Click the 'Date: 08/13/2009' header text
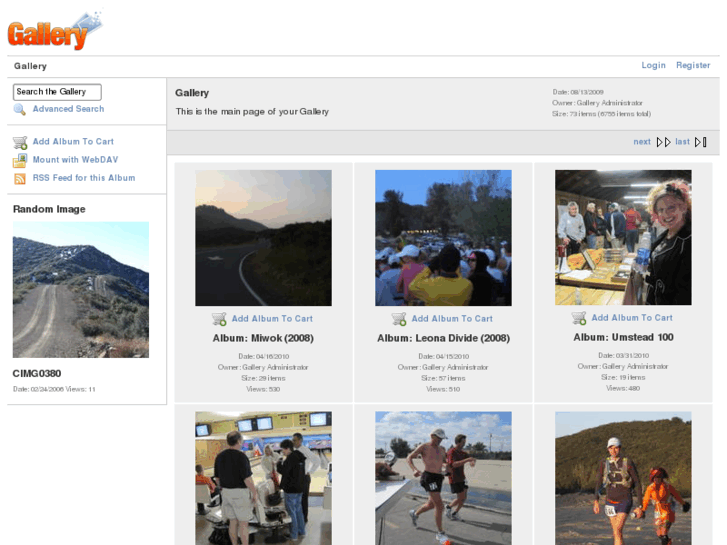Screen dimensions: 727x545 point(578,92)
